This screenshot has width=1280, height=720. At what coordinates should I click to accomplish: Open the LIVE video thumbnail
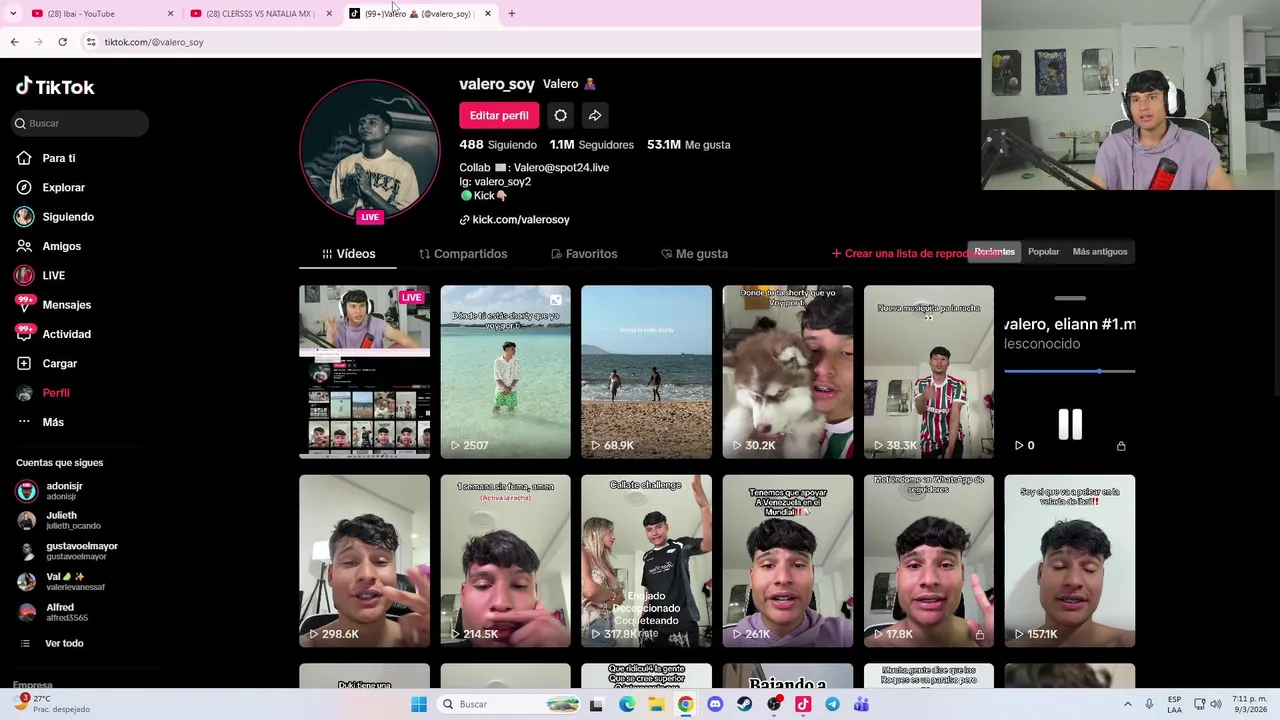364,372
